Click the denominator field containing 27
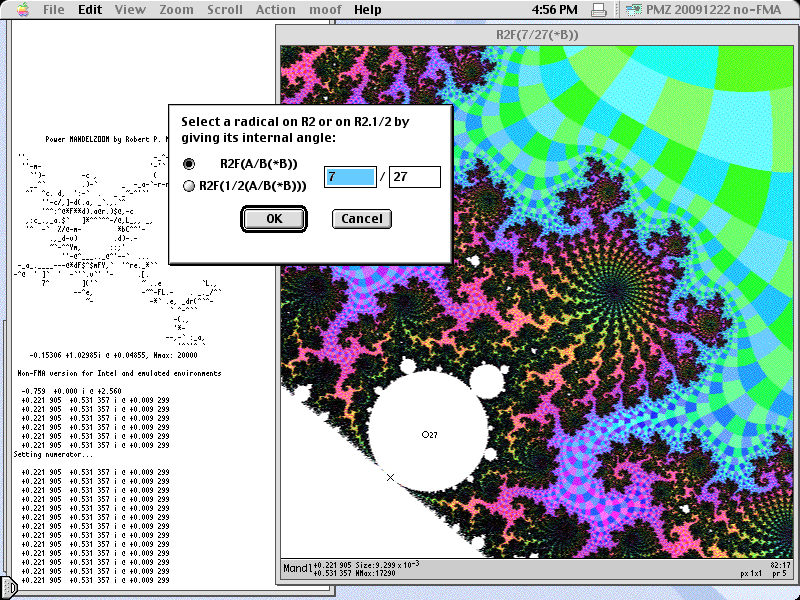Screen dimensions: 800x600 [x=415, y=177]
